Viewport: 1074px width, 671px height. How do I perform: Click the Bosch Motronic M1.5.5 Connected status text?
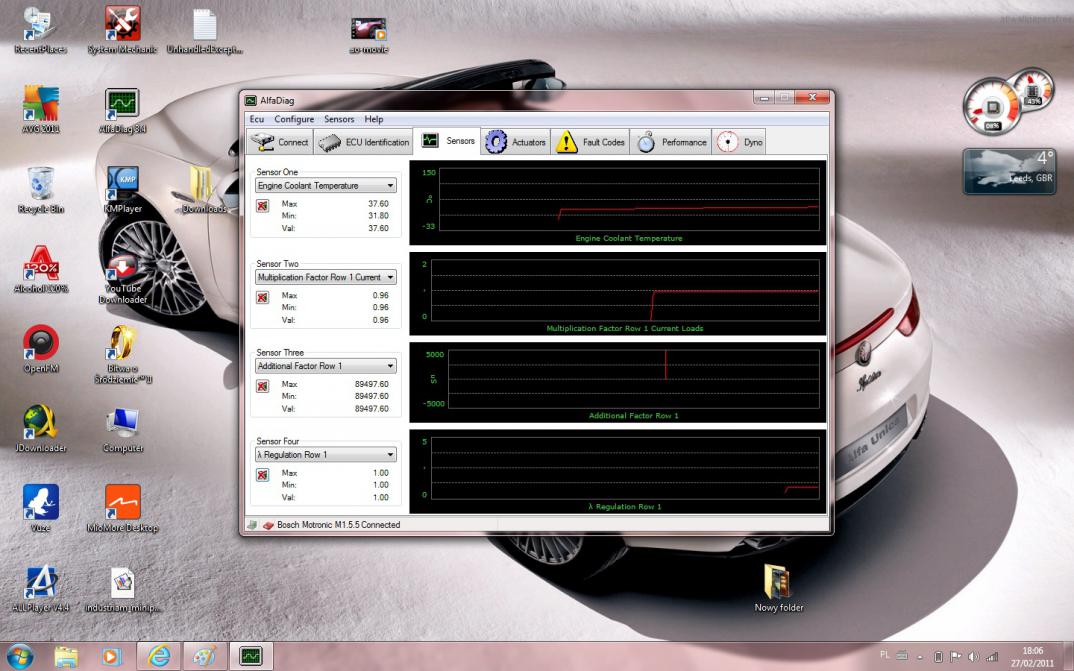pyautogui.click(x=338, y=525)
